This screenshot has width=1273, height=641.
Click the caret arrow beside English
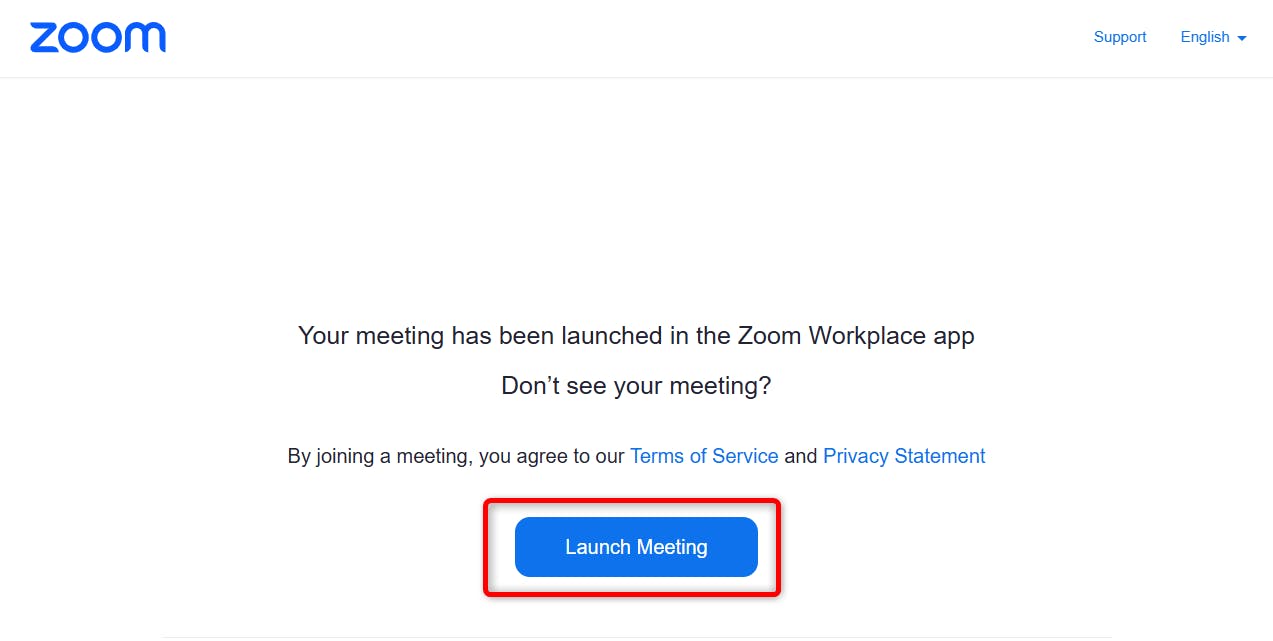1242,38
